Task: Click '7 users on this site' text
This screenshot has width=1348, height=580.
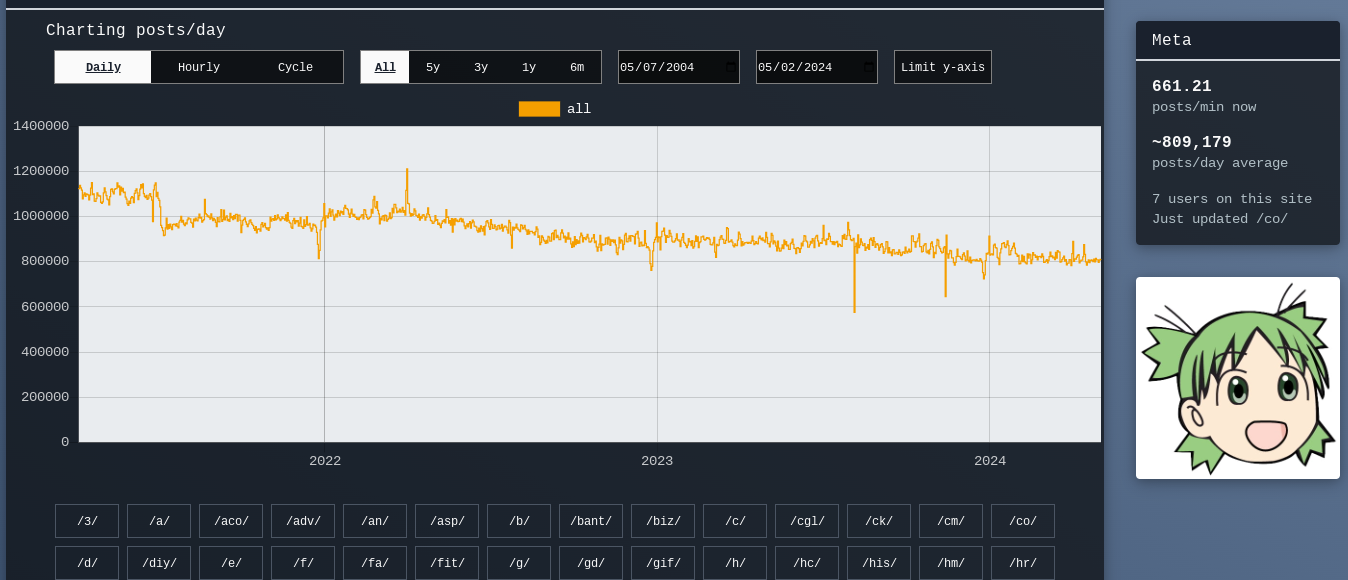Action: [x=1232, y=199]
